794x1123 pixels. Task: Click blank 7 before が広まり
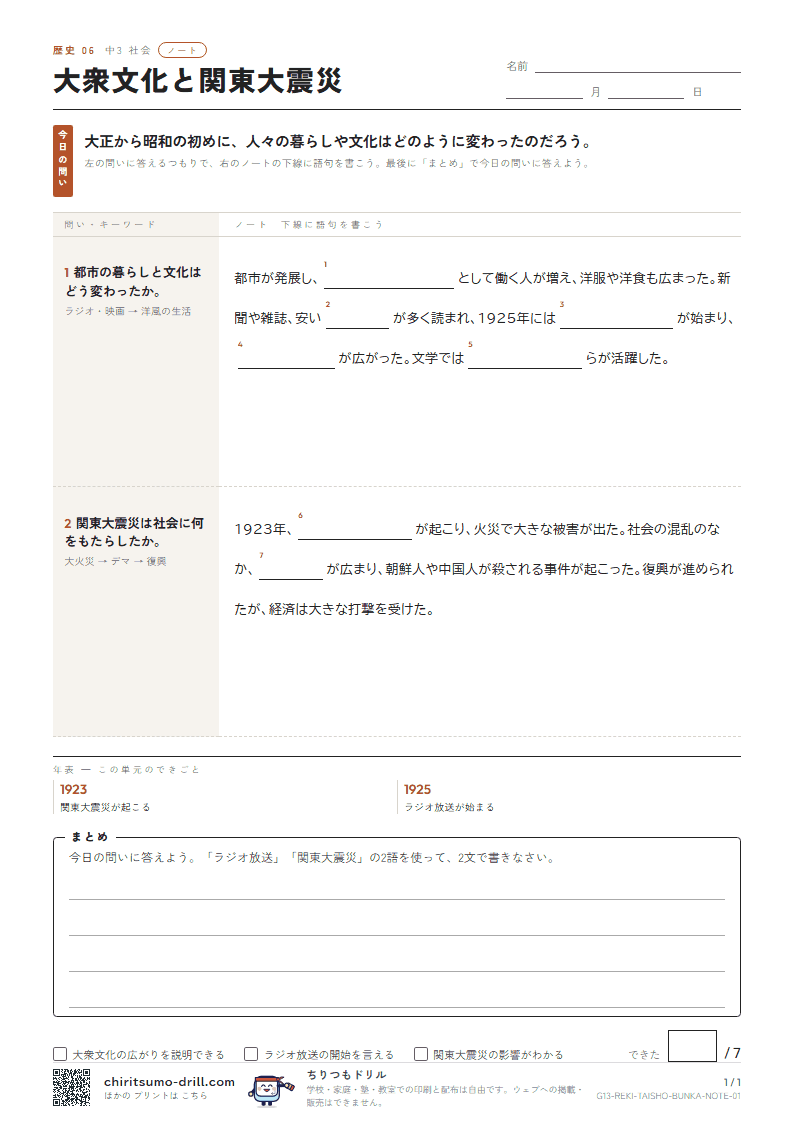pos(291,570)
